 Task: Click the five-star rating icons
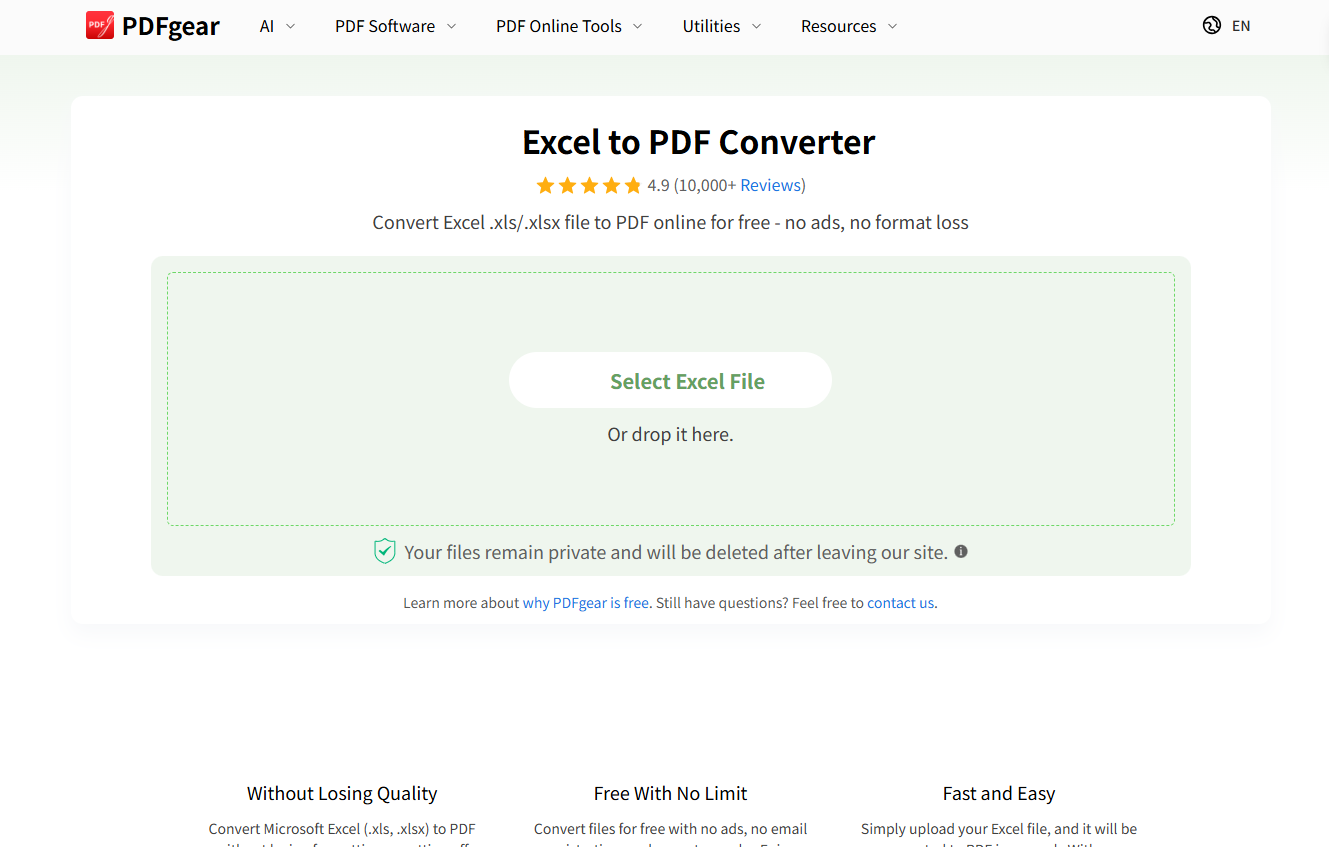(589, 185)
